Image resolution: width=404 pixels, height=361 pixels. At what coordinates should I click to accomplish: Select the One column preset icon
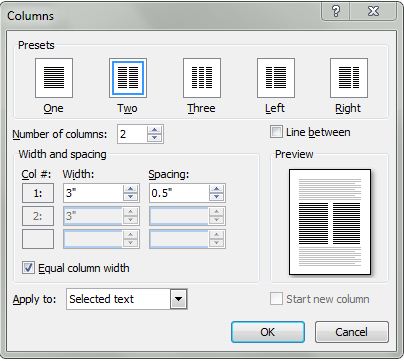pyautogui.click(x=54, y=78)
